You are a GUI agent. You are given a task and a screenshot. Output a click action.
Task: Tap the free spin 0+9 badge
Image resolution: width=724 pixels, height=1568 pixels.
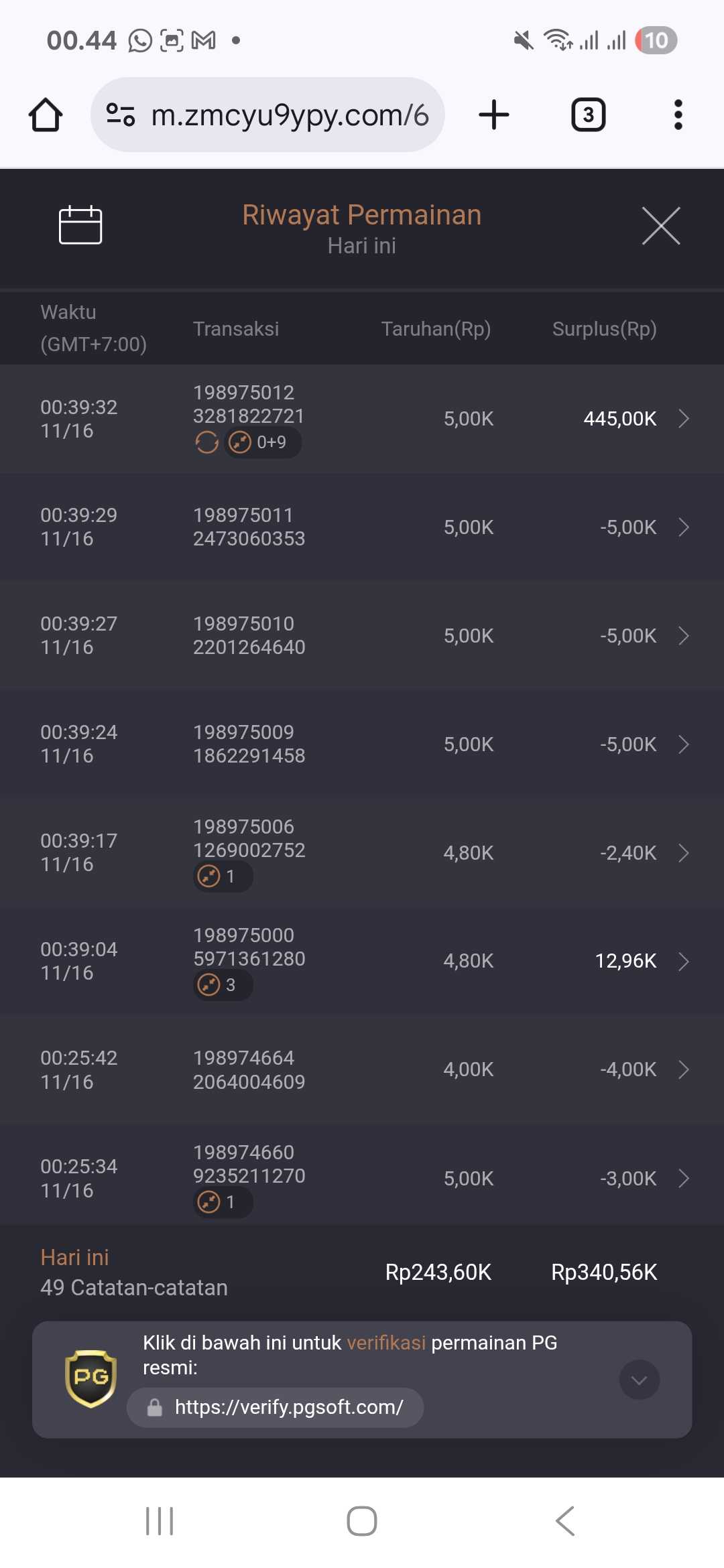point(263,442)
